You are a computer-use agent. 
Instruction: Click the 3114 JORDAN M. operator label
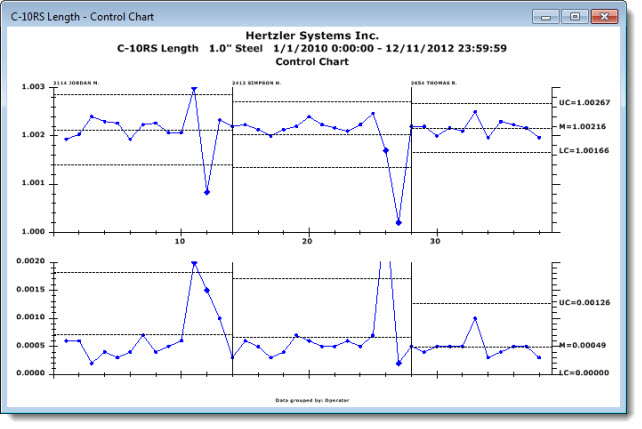click(x=77, y=83)
